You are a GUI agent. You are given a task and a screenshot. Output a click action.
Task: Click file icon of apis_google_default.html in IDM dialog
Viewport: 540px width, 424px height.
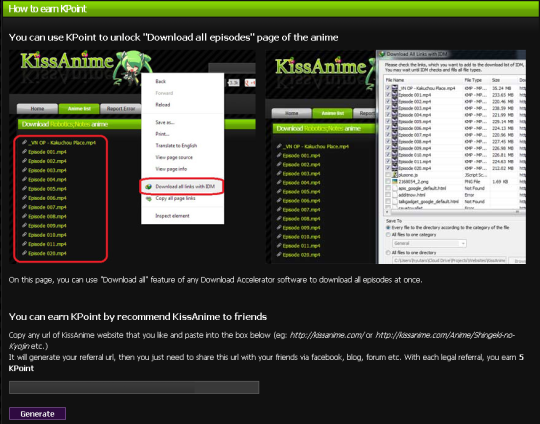(x=395, y=188)
